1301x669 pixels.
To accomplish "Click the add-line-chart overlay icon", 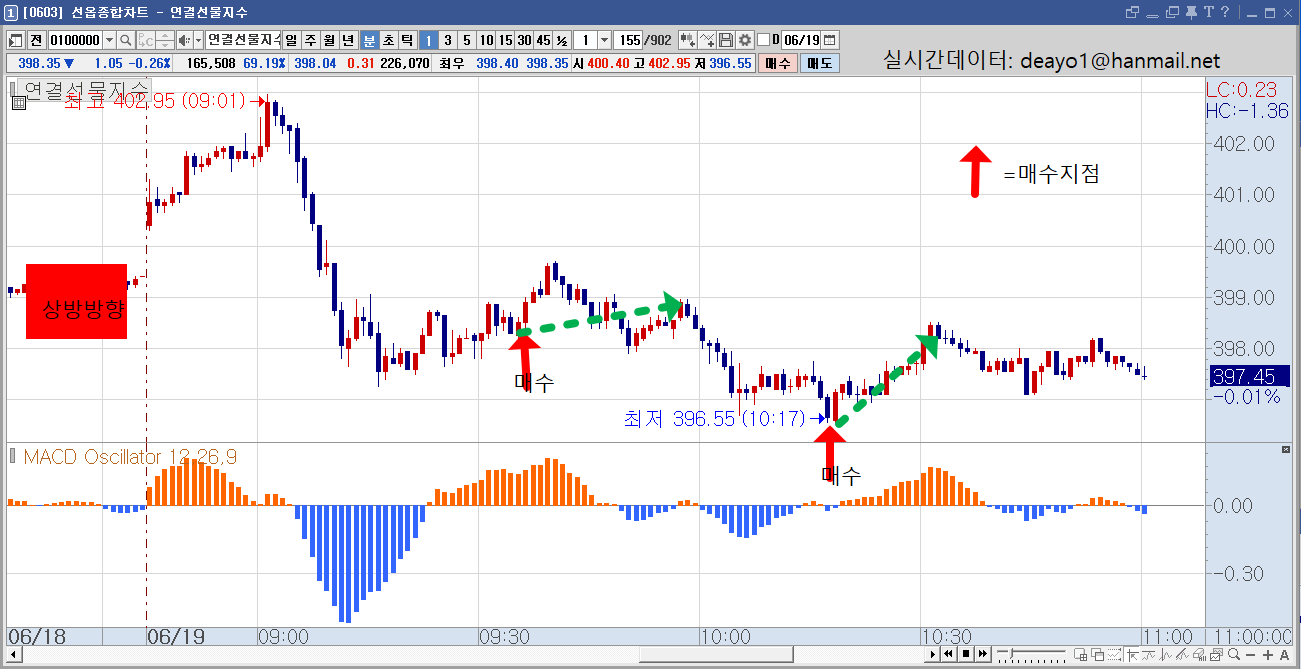I will click(707, 40).
